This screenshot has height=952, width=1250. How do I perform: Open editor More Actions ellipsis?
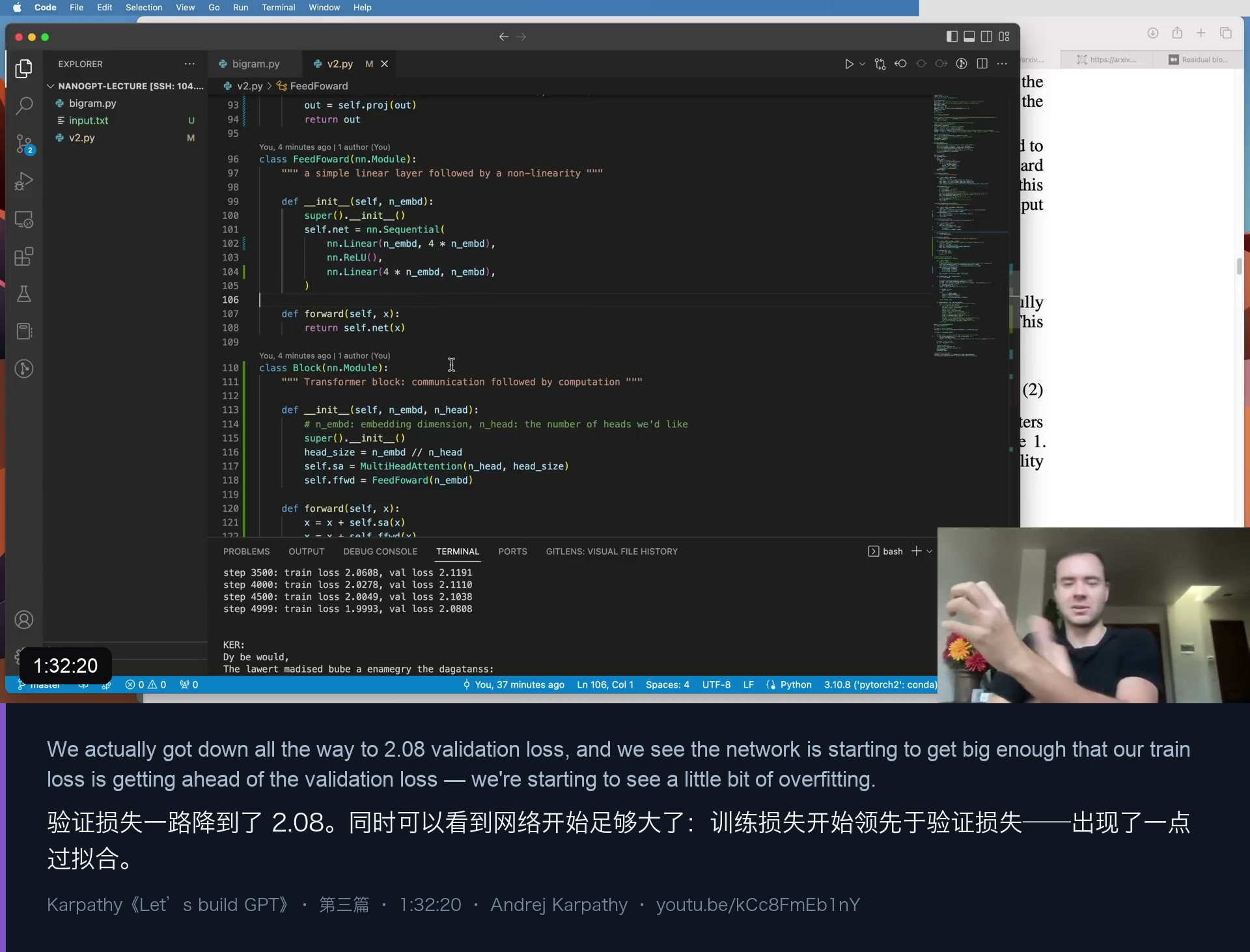click(x=1003, y=64)
